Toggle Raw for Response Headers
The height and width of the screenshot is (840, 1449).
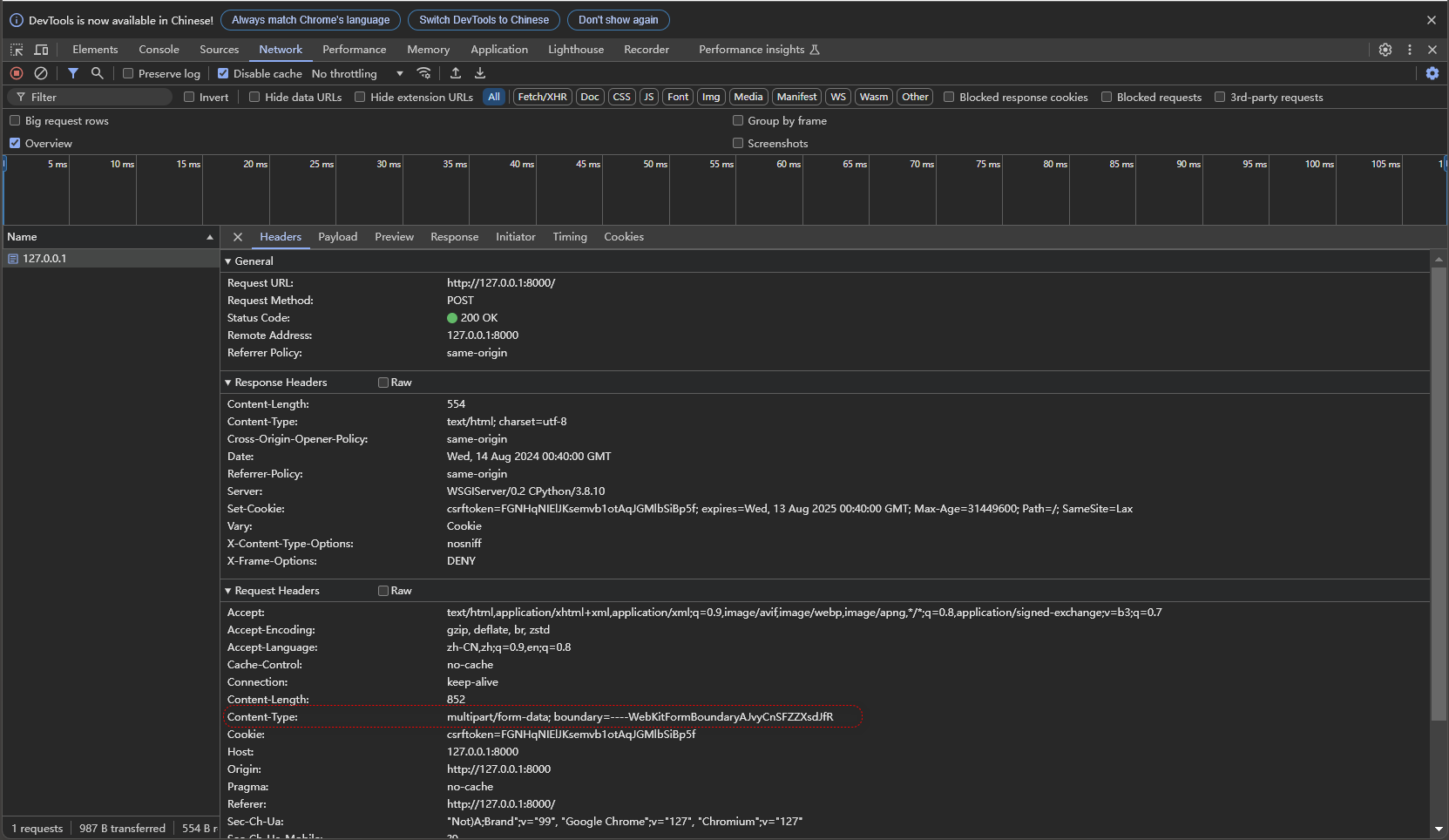click(383, 383)
